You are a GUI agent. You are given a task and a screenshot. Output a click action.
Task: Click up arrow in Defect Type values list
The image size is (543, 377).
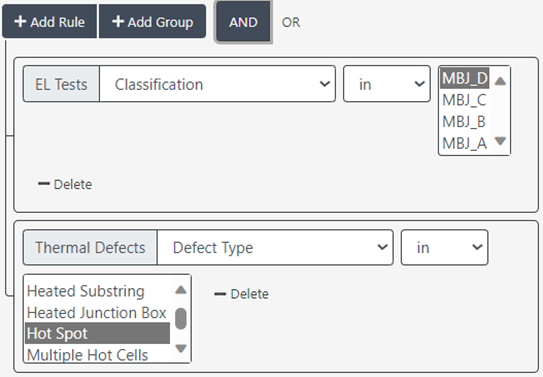tap(181, 289)
